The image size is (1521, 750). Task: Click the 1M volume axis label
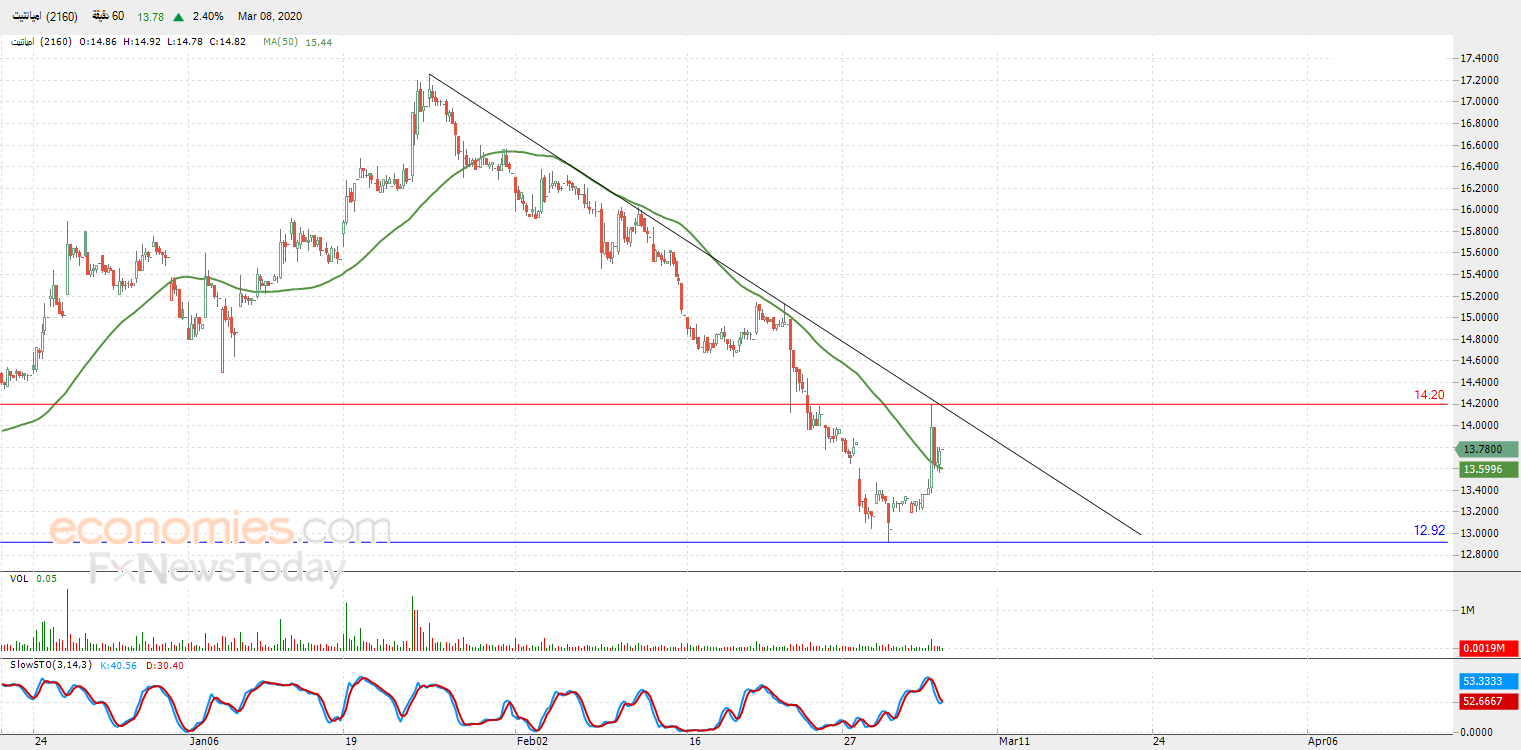coord(1468,610)
